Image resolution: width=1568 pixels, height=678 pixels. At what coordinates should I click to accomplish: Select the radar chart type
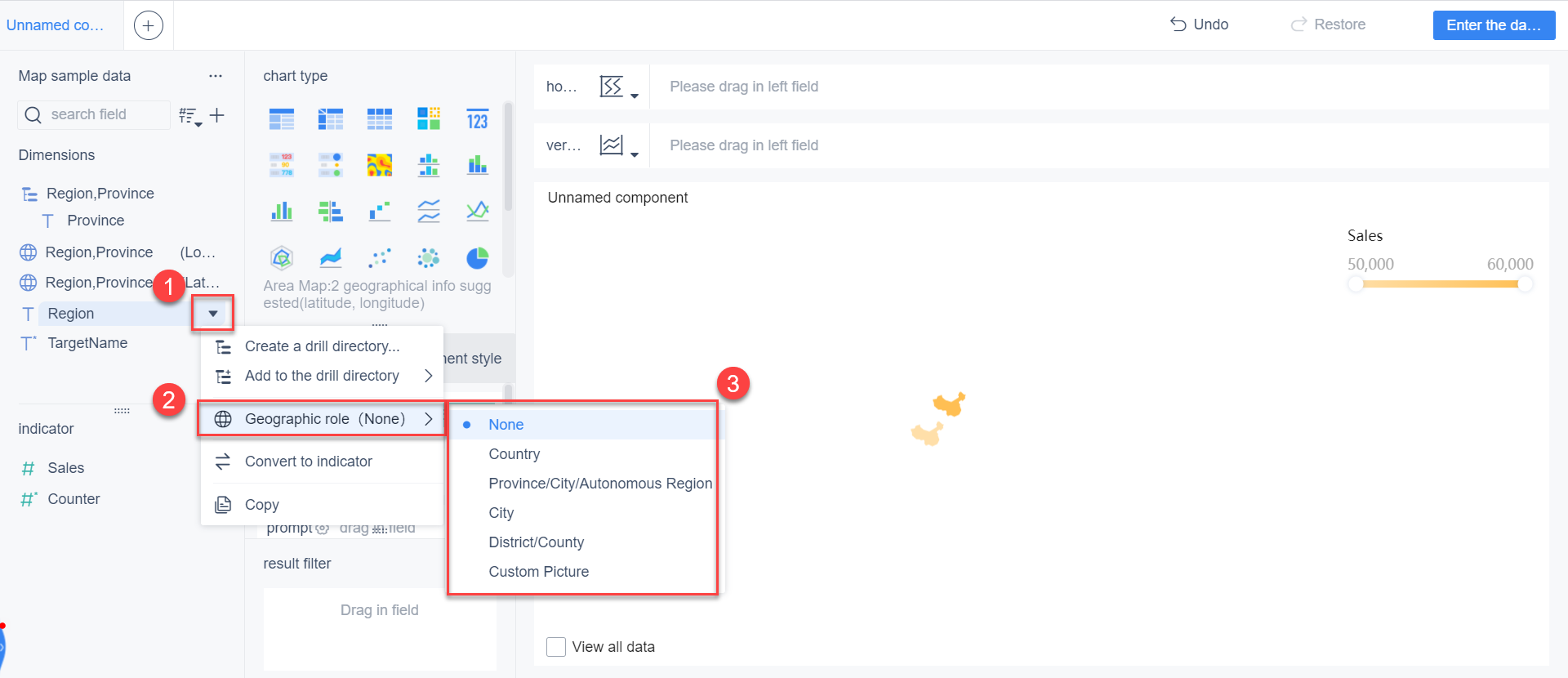pos(282,258)
